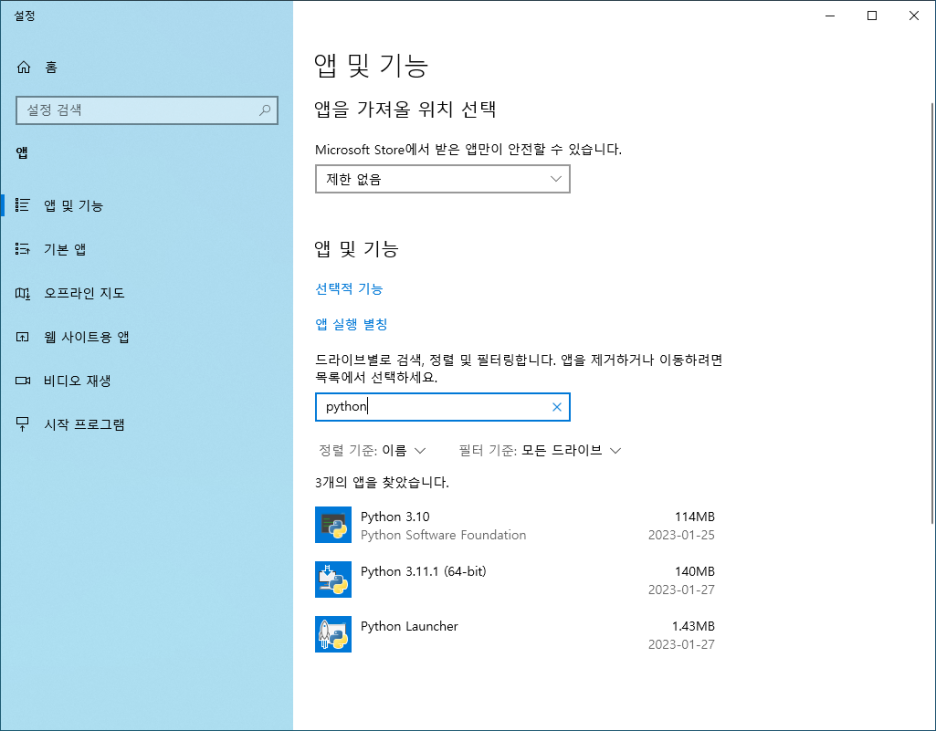This screenshot has height=731, width=936.
Task: Maximize the 설정 window
Action: pos(872,16)
